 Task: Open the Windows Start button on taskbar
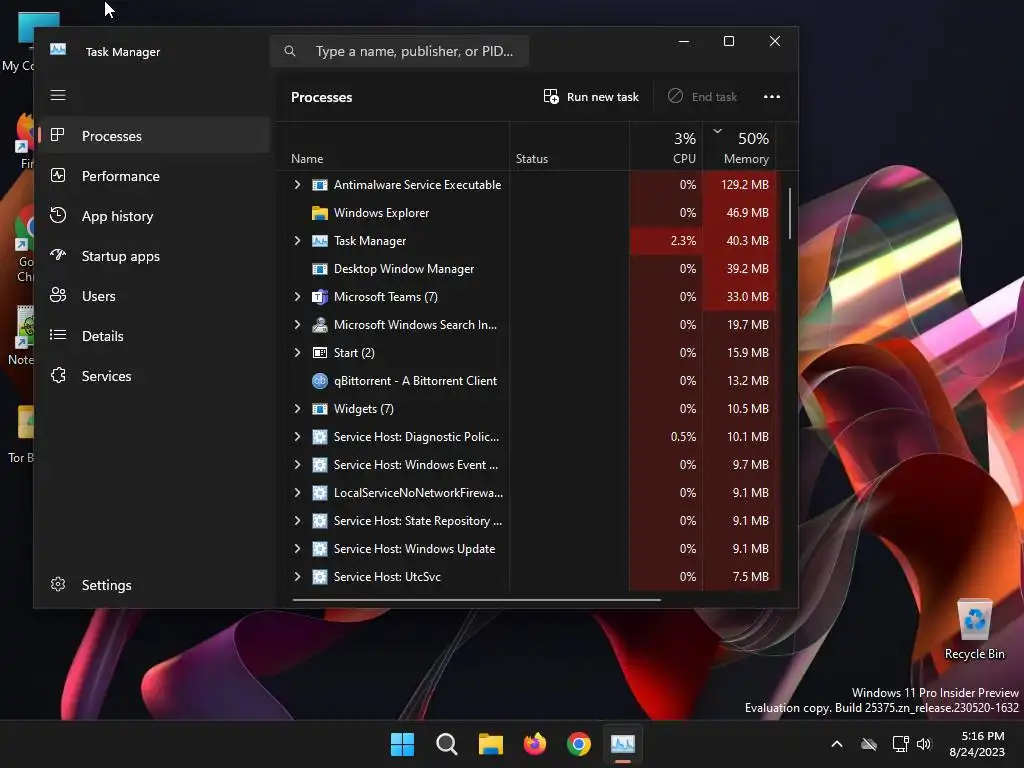pyautogui.click(x=402, y=744)
